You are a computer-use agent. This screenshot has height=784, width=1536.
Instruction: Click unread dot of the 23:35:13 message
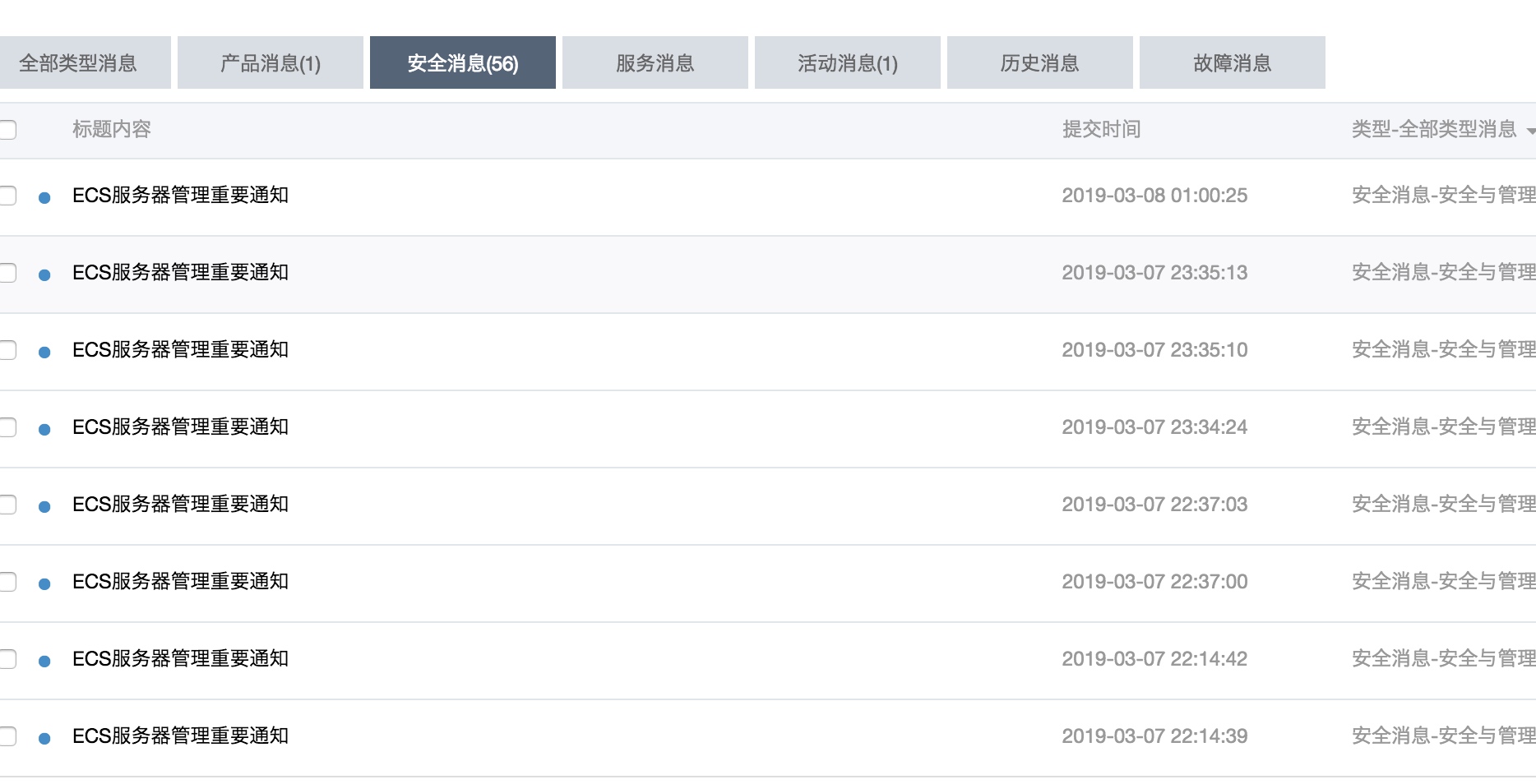pos(44,274)
